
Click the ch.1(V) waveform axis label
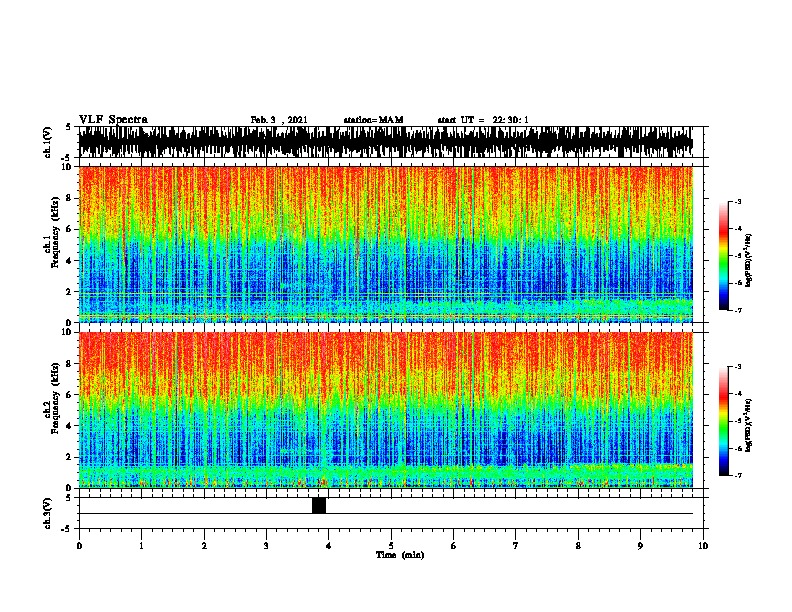(x=48, y=142)
